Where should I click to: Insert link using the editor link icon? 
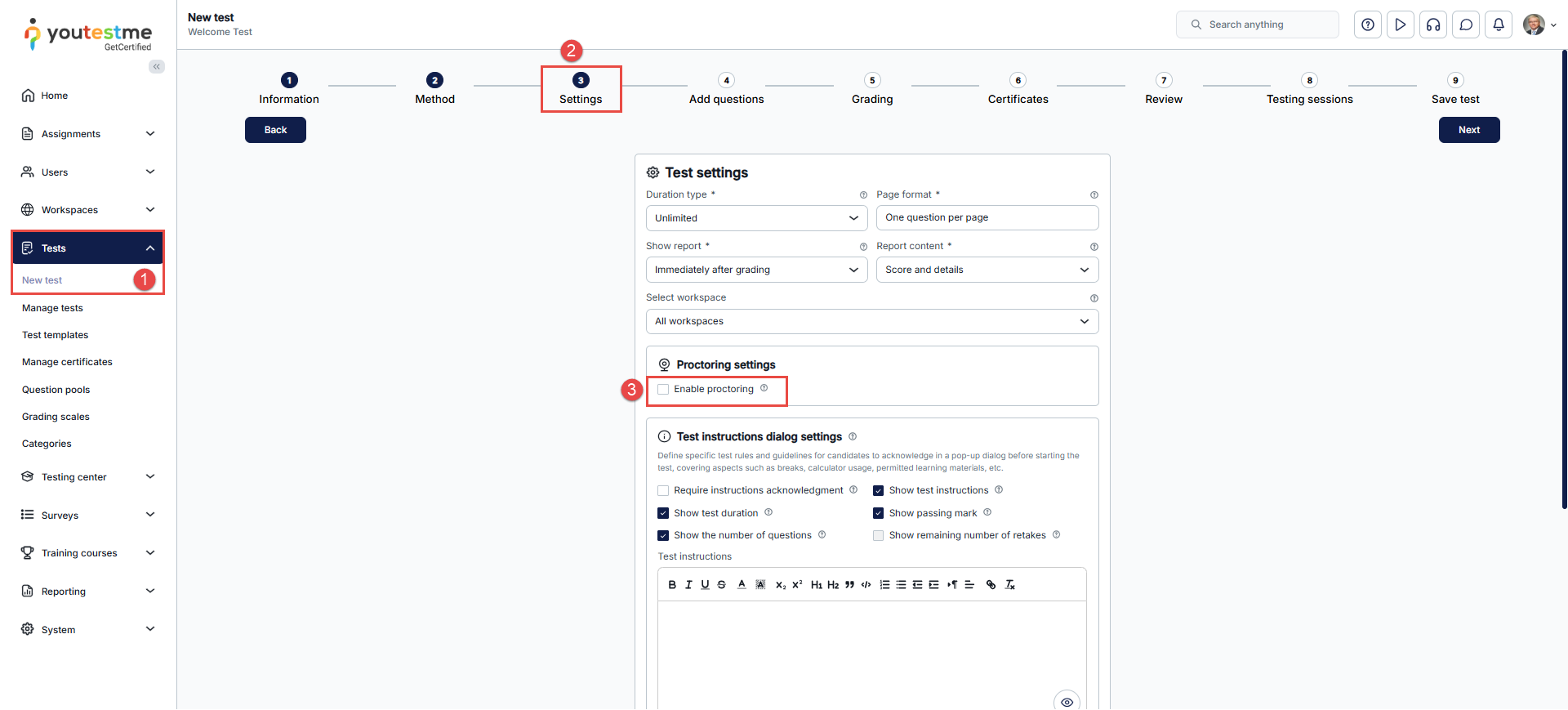[991, 585]
